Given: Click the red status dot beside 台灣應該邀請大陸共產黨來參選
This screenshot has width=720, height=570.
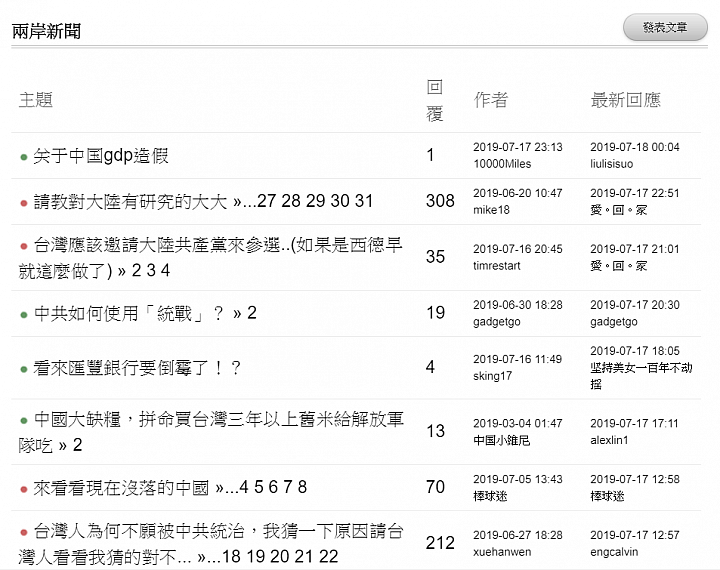Looking at the screenshot, I should (24, 247).
